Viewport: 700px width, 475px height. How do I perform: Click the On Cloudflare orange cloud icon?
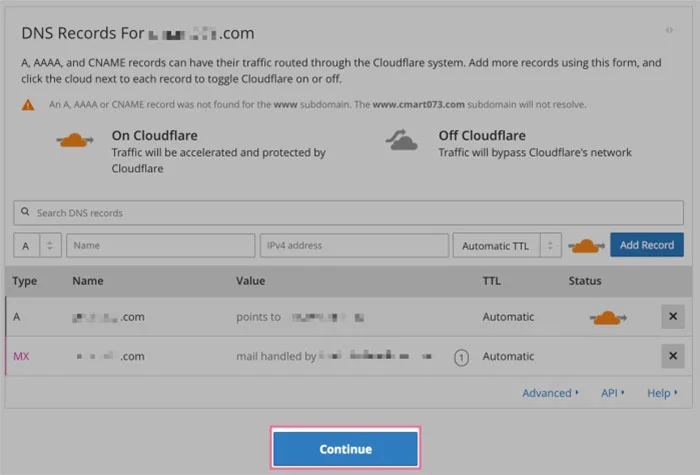tap(75, 140)
